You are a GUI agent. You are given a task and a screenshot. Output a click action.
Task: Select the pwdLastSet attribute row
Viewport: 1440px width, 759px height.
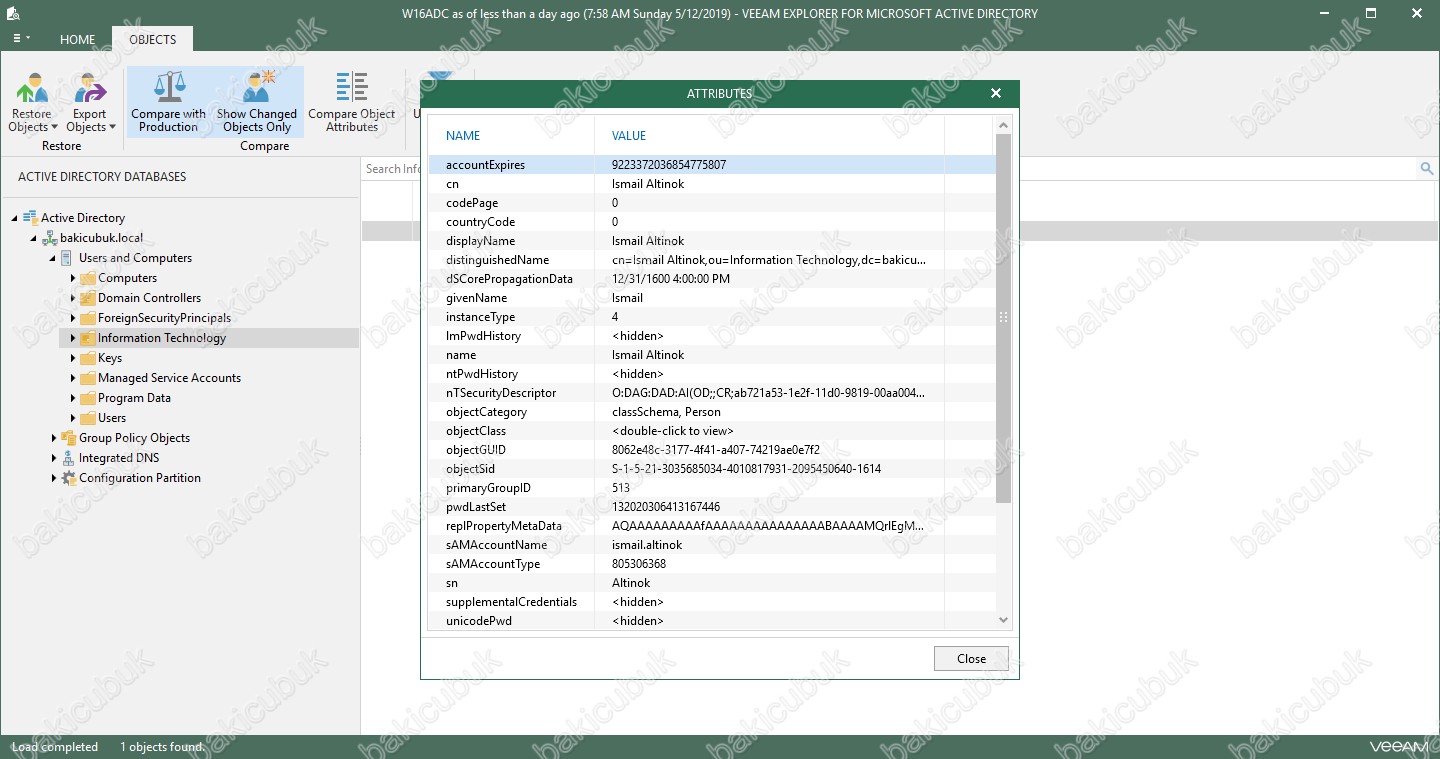tap(712, 507)
